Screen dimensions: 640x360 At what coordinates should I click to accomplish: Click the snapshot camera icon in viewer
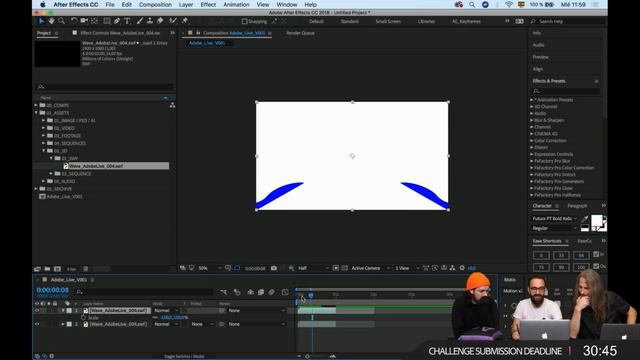[274, 268]
